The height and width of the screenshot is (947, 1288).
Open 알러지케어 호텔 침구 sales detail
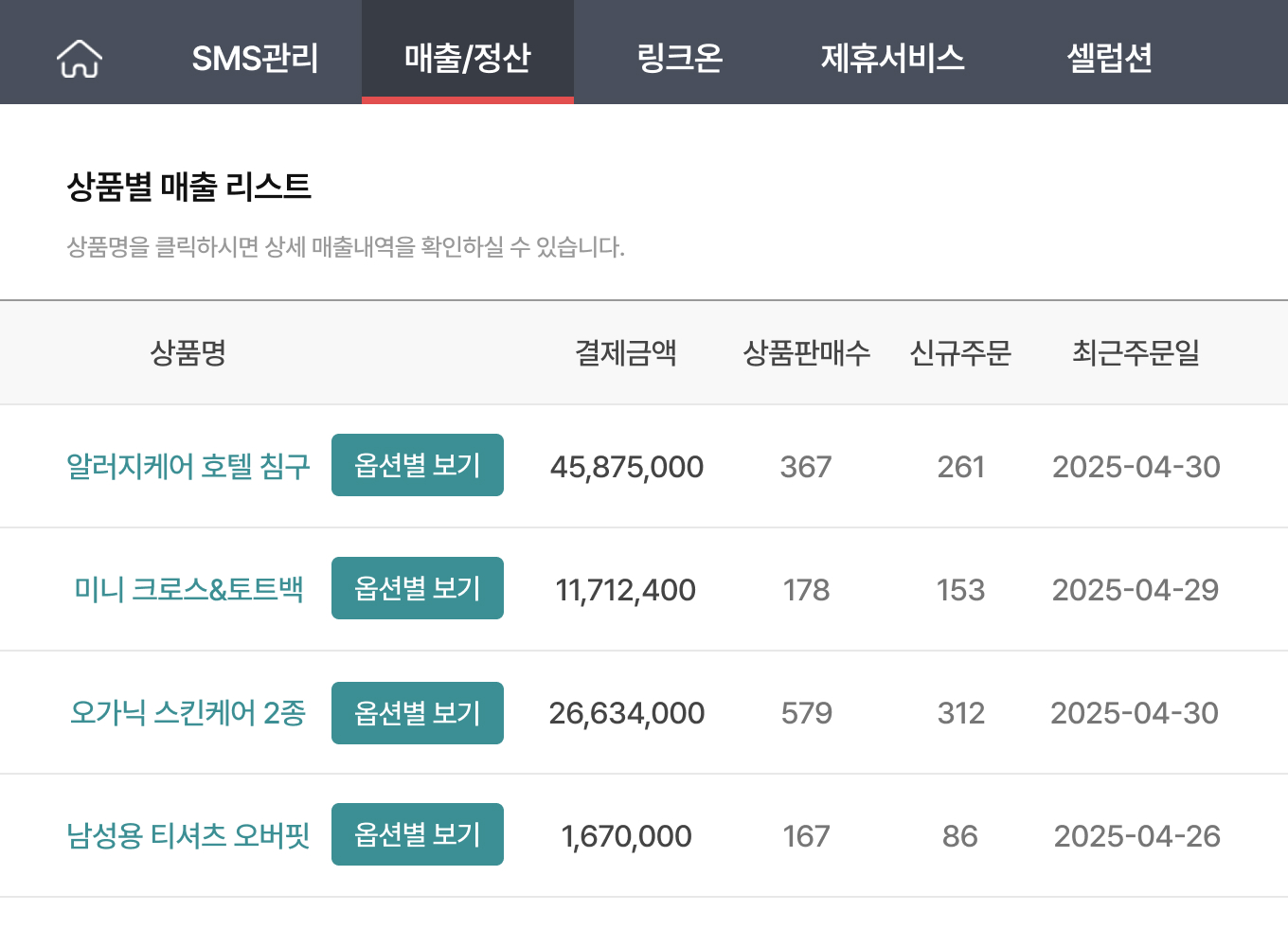coord(188,466)
